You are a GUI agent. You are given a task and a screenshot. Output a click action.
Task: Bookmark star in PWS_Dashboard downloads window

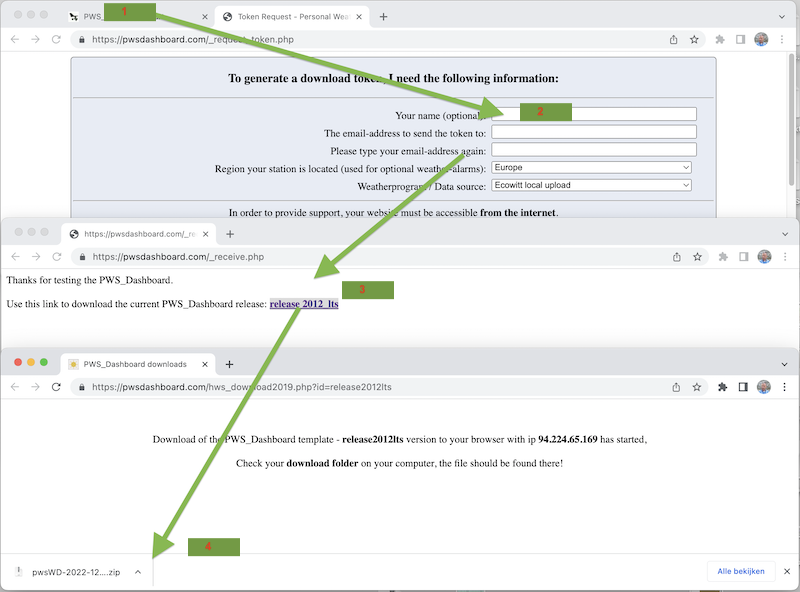coord(697,387)
